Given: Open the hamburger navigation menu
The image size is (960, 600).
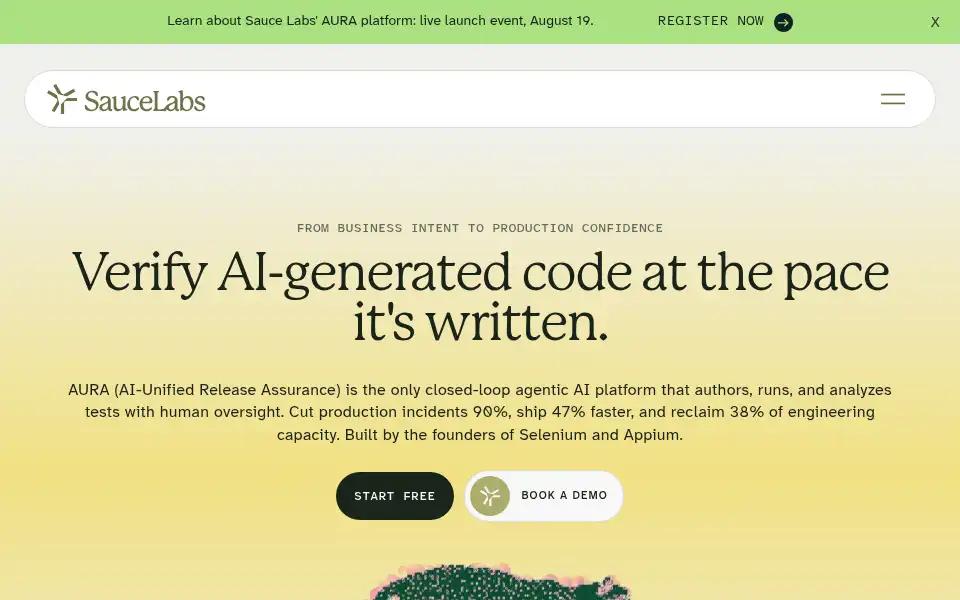Looking at the screenshot, I should (893, 99).
